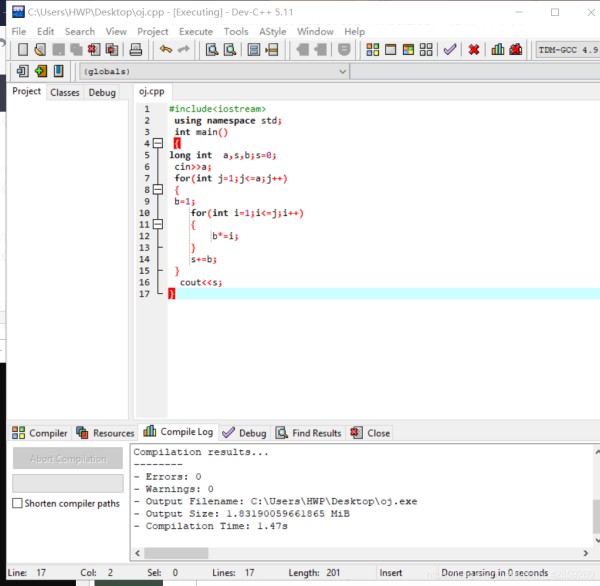Open the File menu
This screenshot has width=600, height=586.
tap(19, 31)
